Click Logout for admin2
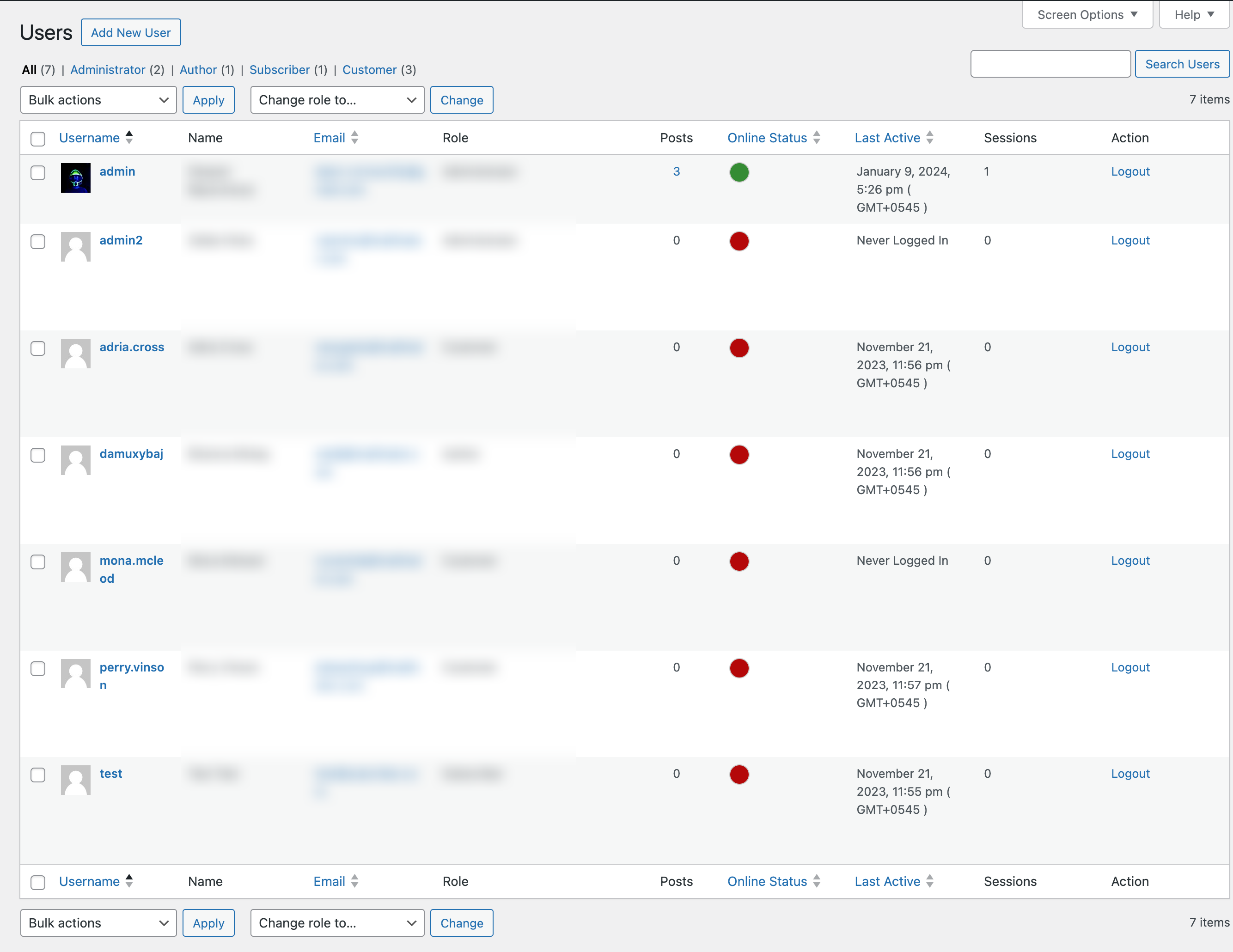Viewport: 1233px width, 952px height. point(1130,240)
